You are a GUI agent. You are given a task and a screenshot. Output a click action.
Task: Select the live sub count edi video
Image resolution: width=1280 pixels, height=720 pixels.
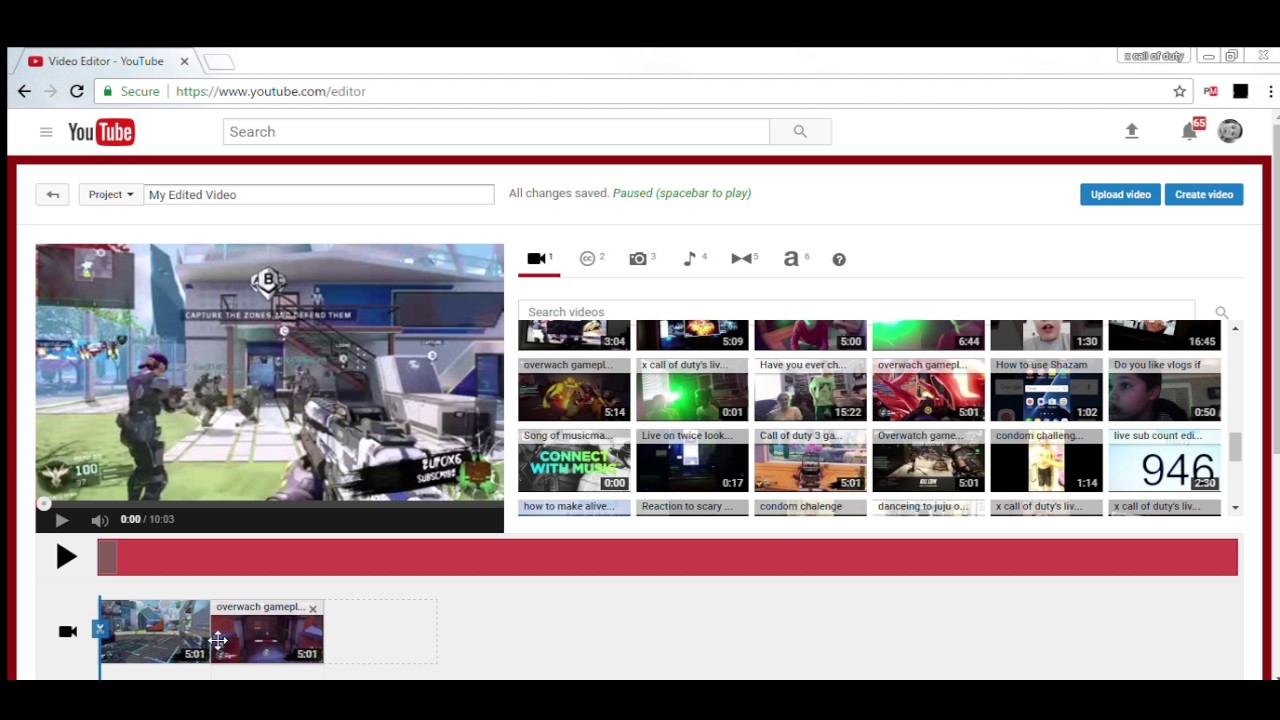[x=1164, y=461]
